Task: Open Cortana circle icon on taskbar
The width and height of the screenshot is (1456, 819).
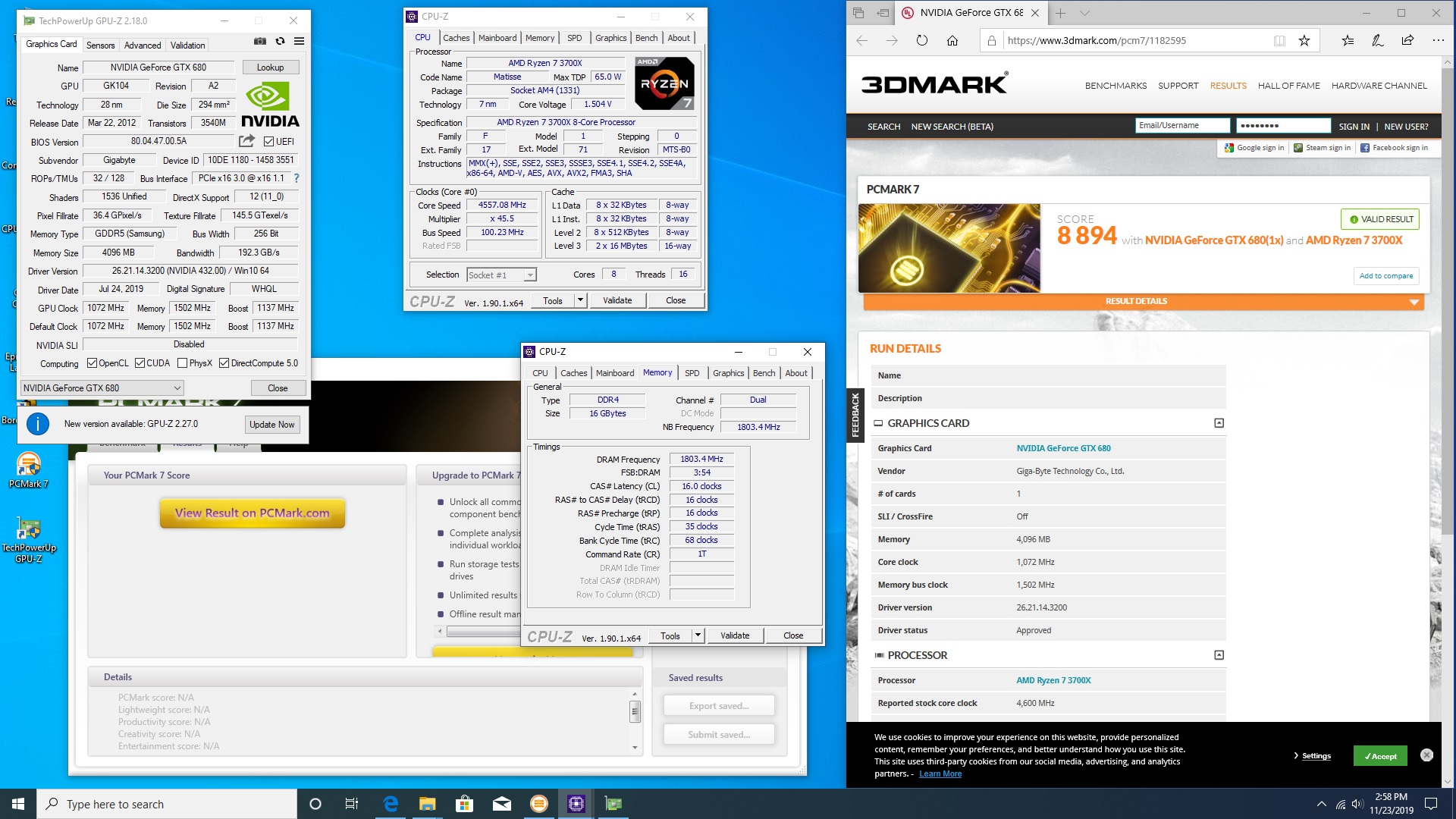Action: (315, 804)
